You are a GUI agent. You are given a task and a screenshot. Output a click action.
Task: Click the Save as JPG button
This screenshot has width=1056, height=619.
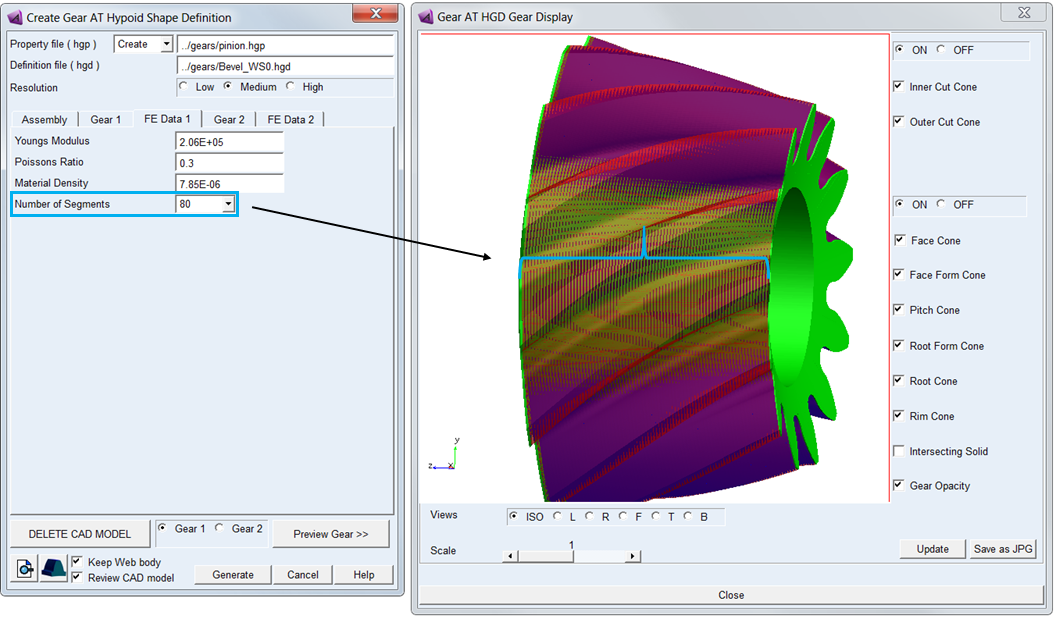pos(1003,549)
